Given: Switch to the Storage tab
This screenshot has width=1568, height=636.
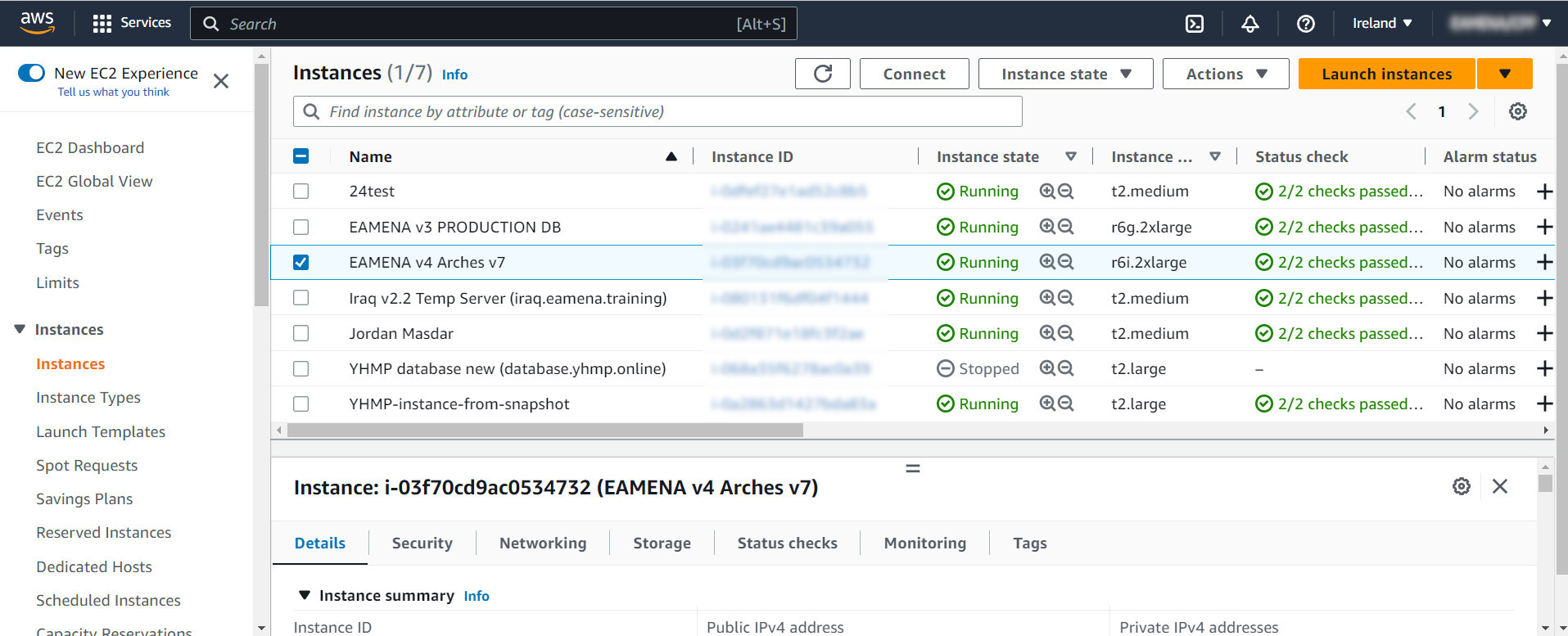Looking at the screenshot, I should click(662, 543).
